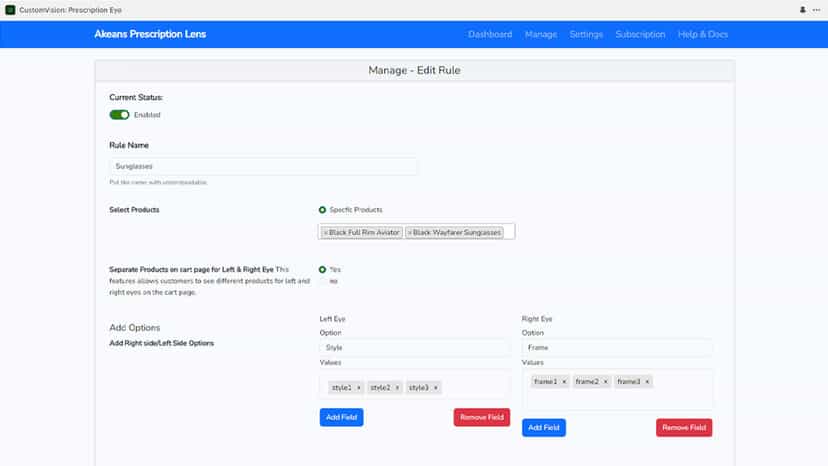
Task: Click the Select Products label
Action: (x=134, y=210)
